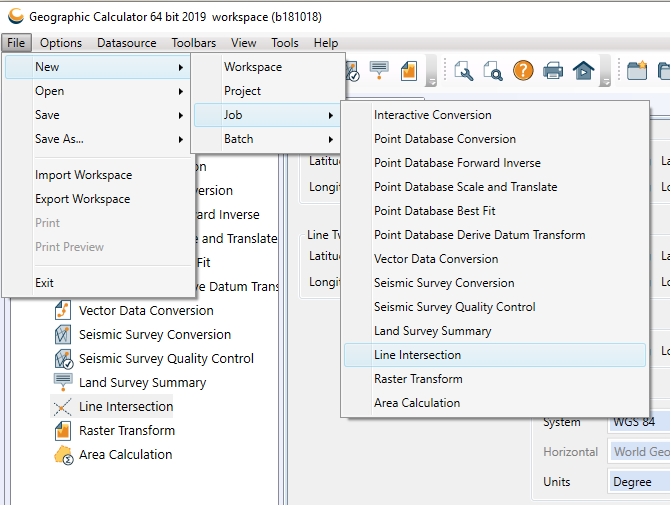Select Land Survey Summary in the job tree
671x506 pixels.
click(x=143, y=382)
